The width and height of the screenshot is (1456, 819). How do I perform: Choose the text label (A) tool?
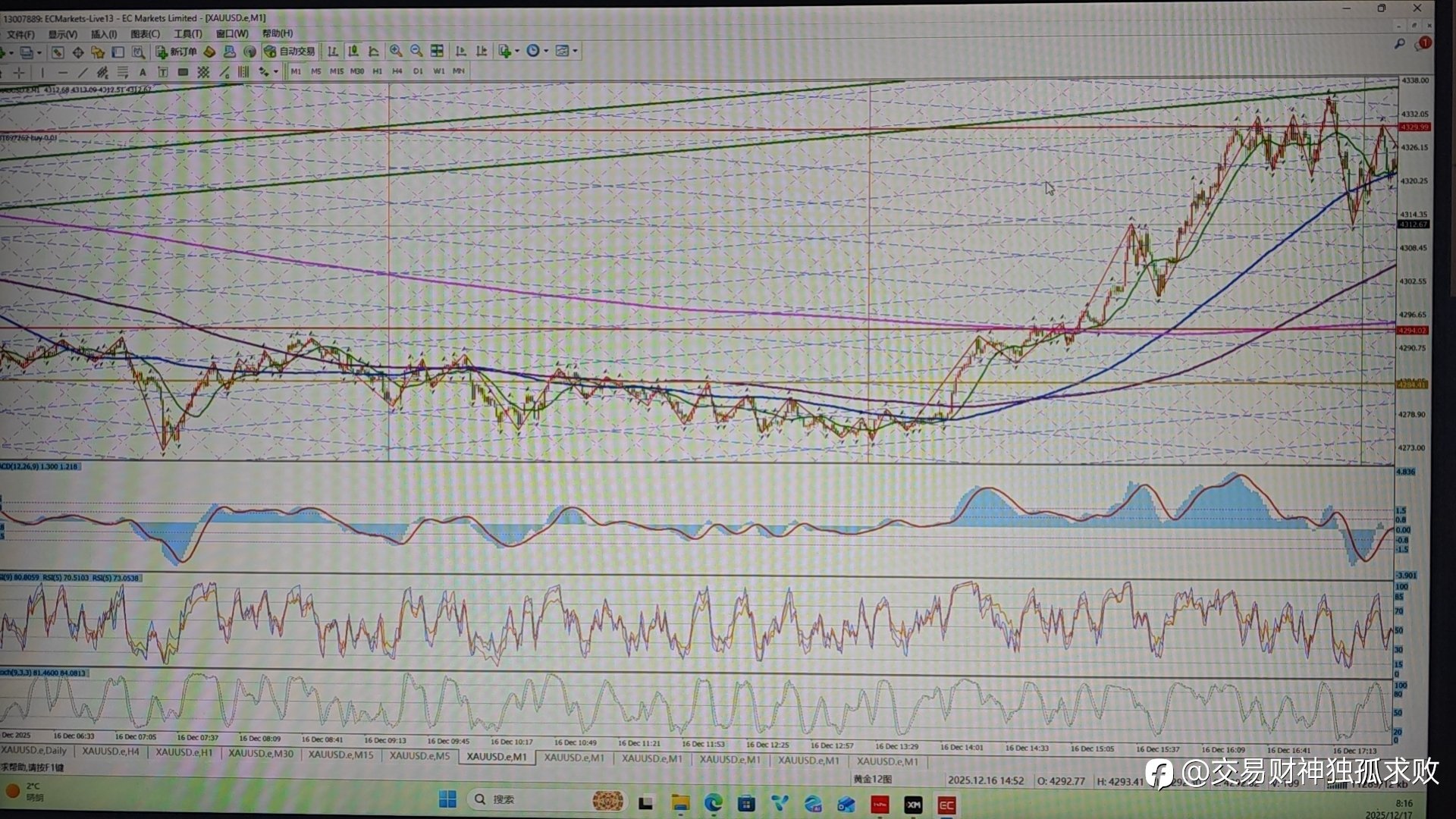(x=143, y=72)
